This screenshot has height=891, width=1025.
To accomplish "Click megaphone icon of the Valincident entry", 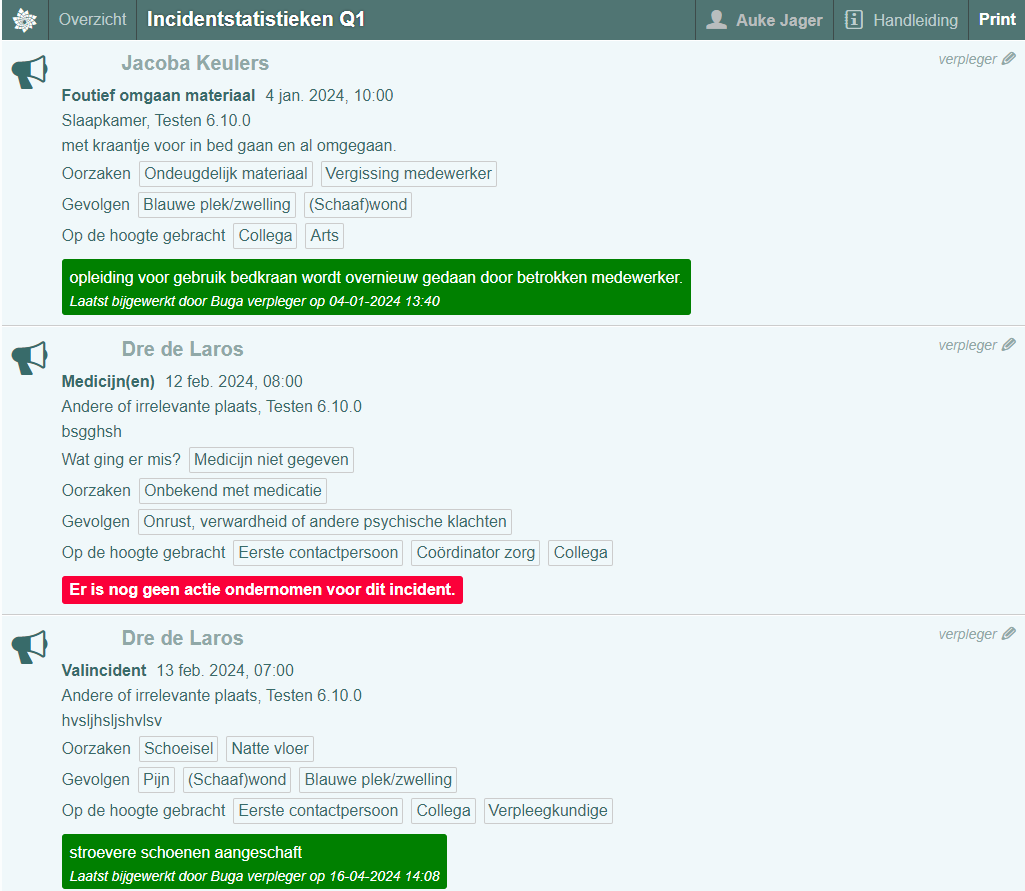I will (30, 647).
